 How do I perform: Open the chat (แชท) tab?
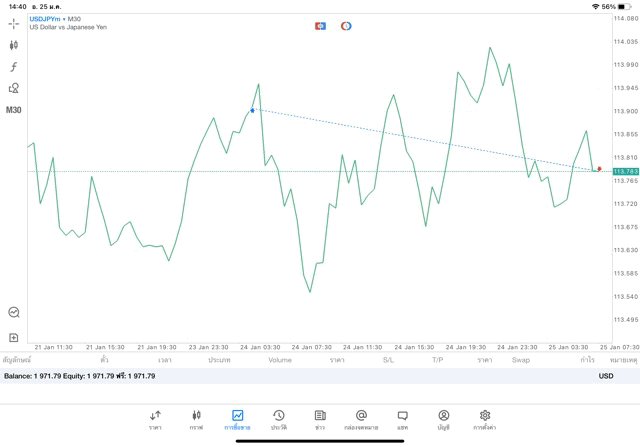tap(402, 419)
